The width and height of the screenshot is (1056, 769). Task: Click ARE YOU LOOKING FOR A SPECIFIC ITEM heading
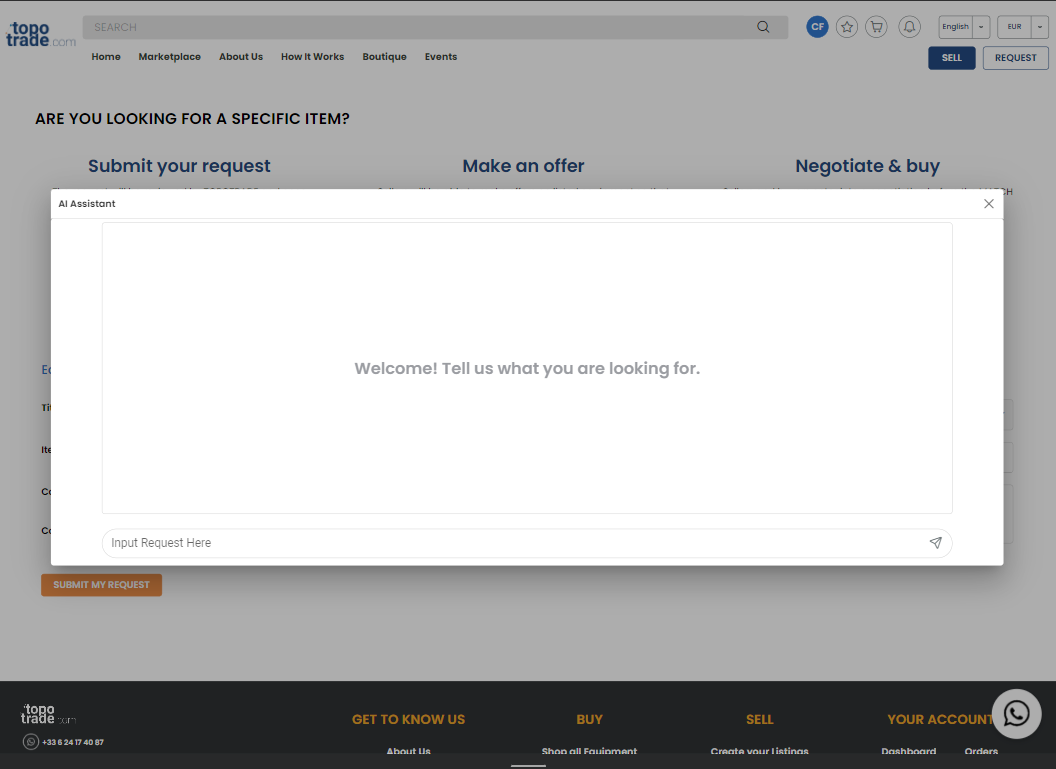point(193,119)
